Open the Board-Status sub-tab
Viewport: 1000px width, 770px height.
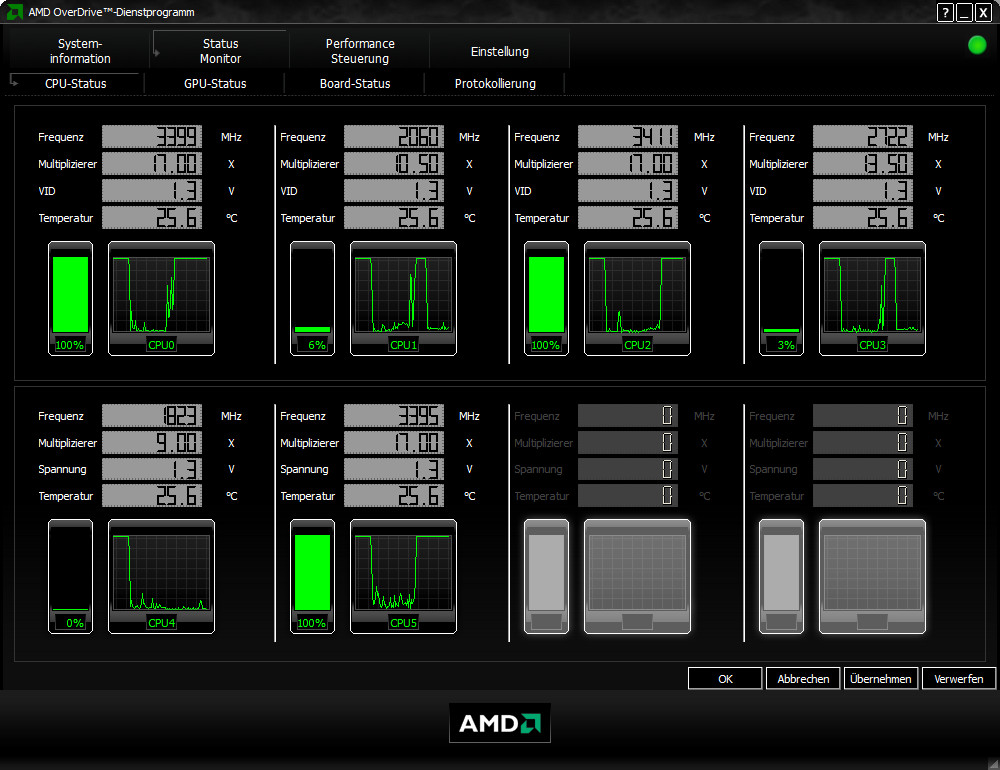tap(355, 84)
